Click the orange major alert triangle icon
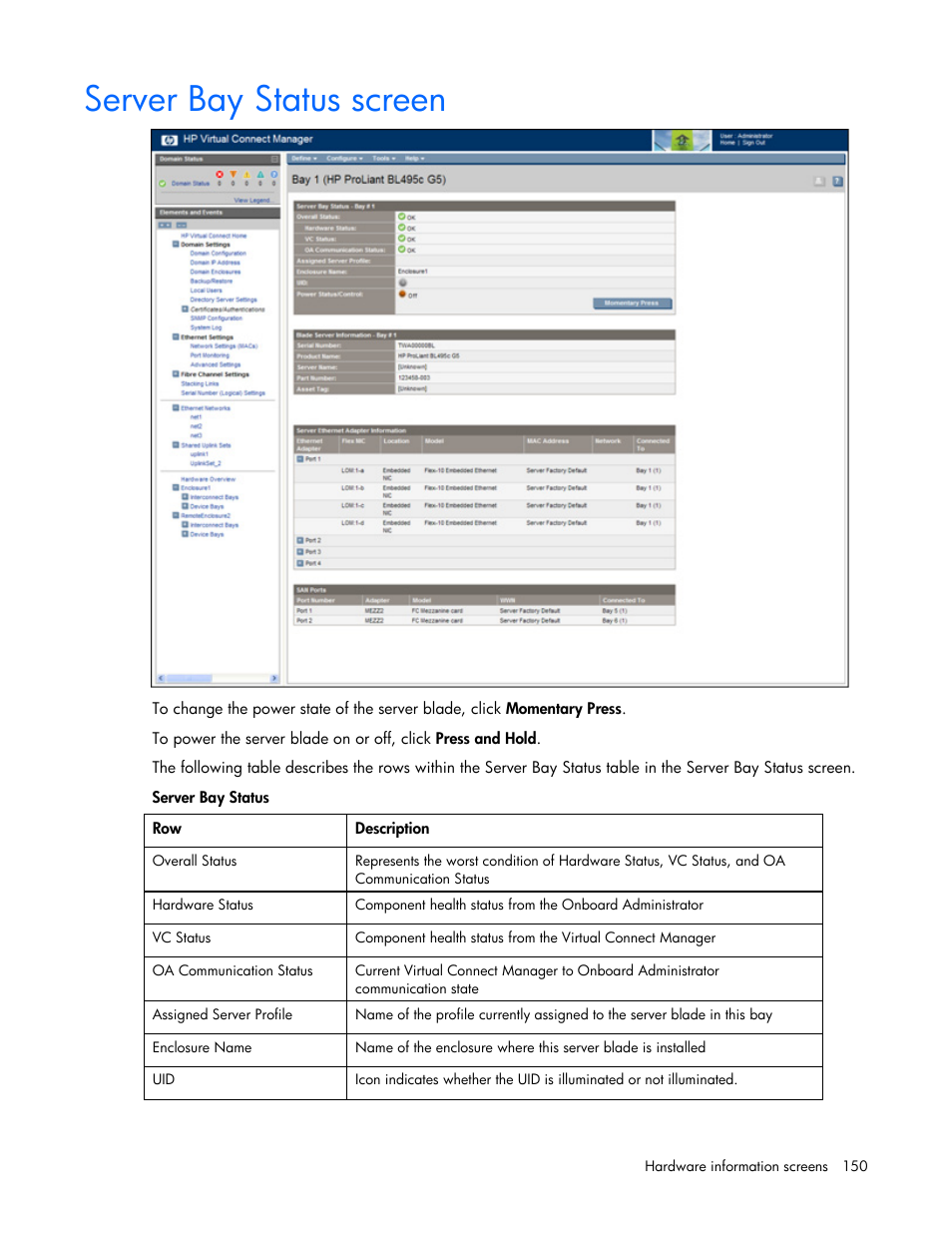 [234, 174]
